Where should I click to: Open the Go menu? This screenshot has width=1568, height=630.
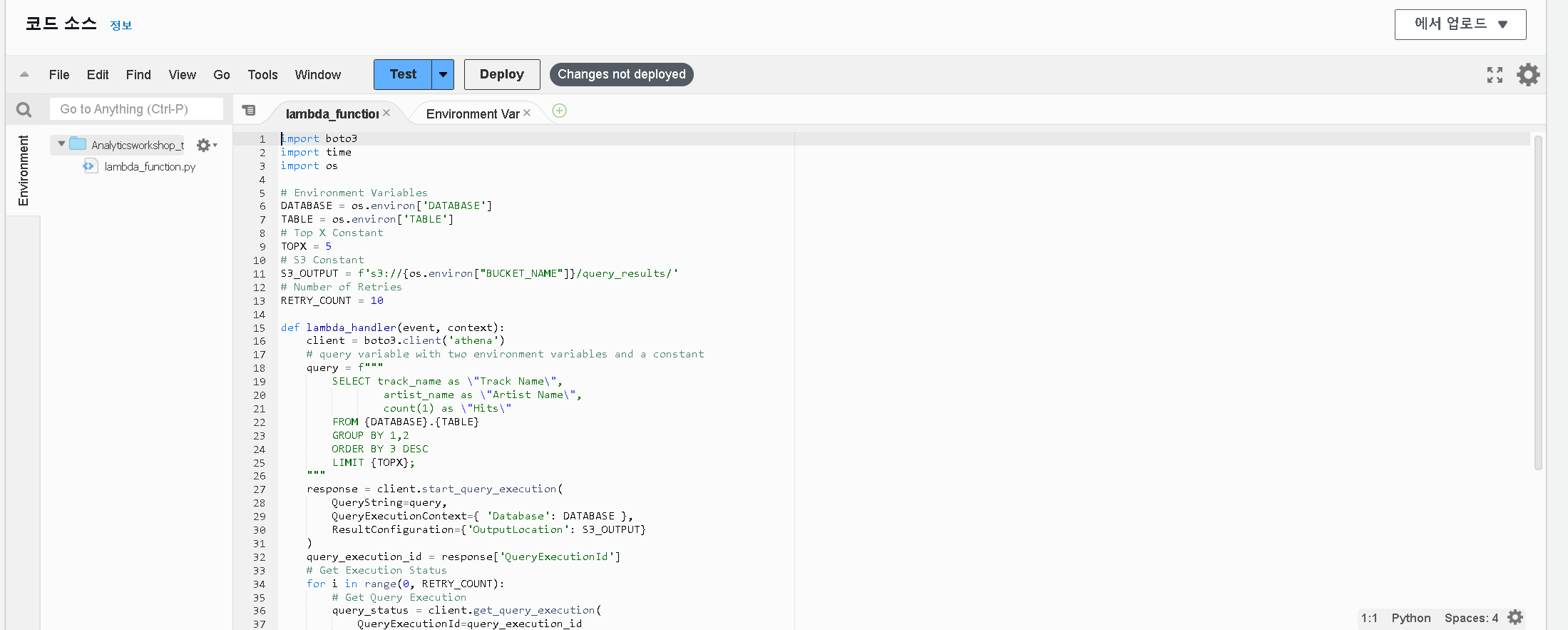click(222, 75)
